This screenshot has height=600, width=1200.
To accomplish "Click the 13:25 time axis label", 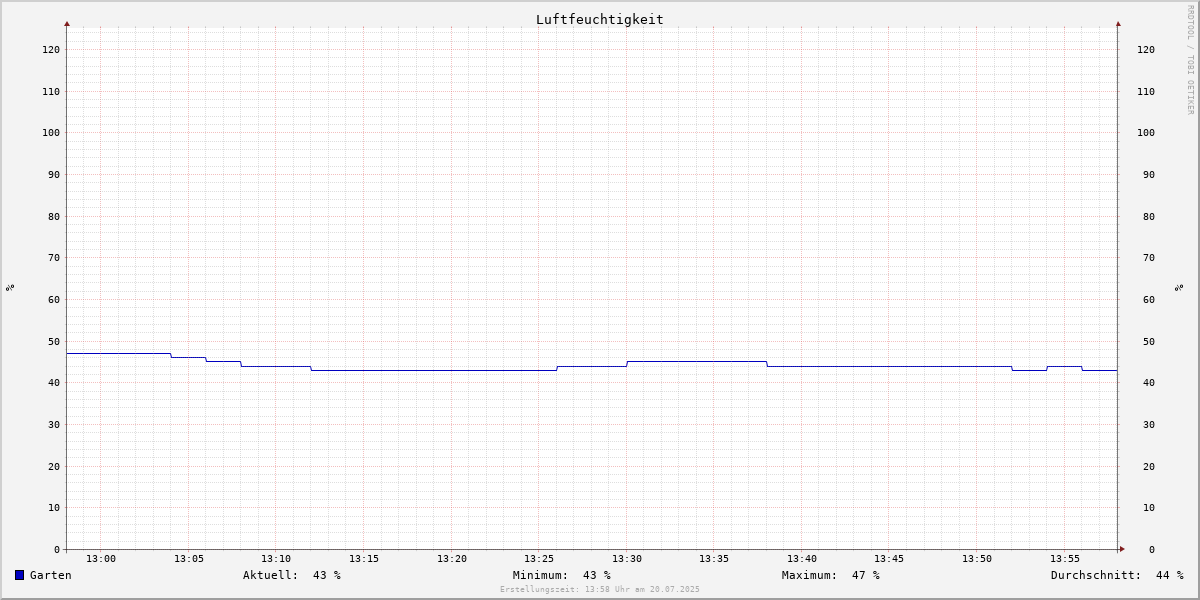I will [539, 559].
